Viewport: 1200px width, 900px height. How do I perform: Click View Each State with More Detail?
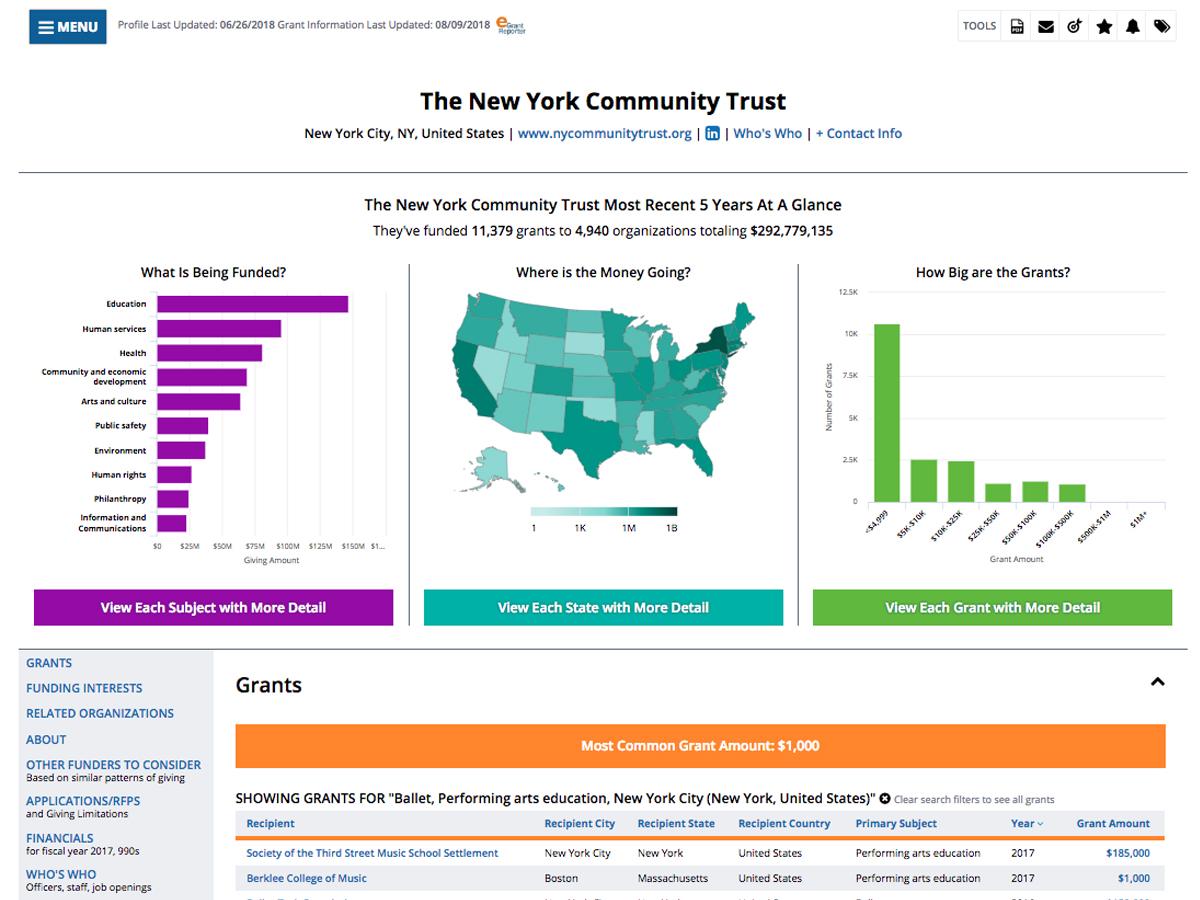pos(603,607)
